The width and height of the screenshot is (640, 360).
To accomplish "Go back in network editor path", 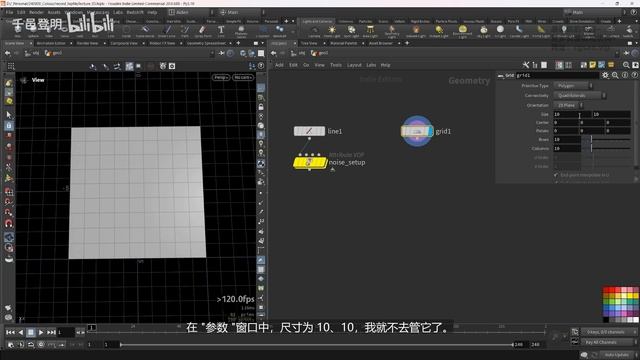I will [273, 53].
